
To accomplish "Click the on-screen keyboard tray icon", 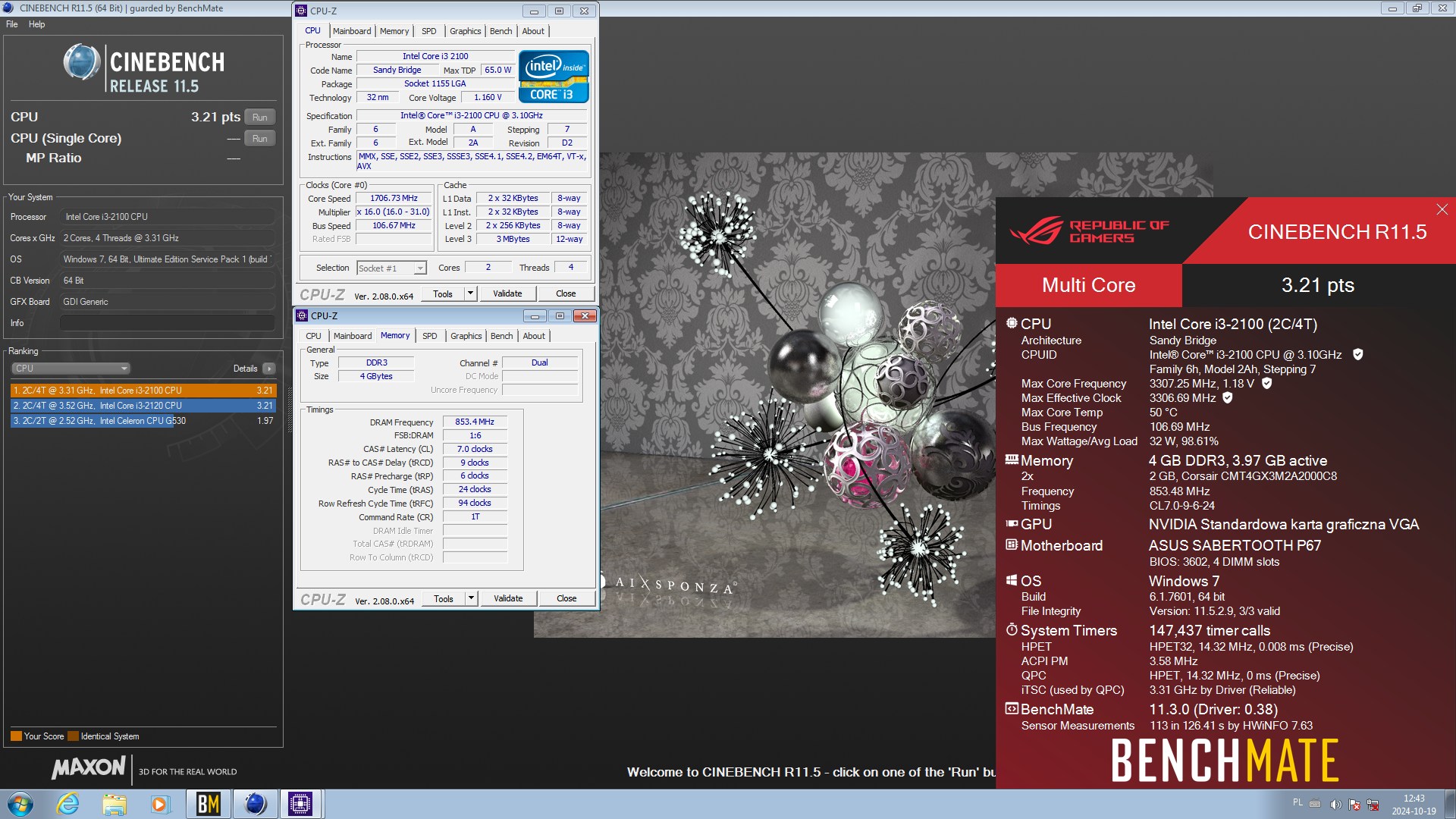I will pos(1315,804).
